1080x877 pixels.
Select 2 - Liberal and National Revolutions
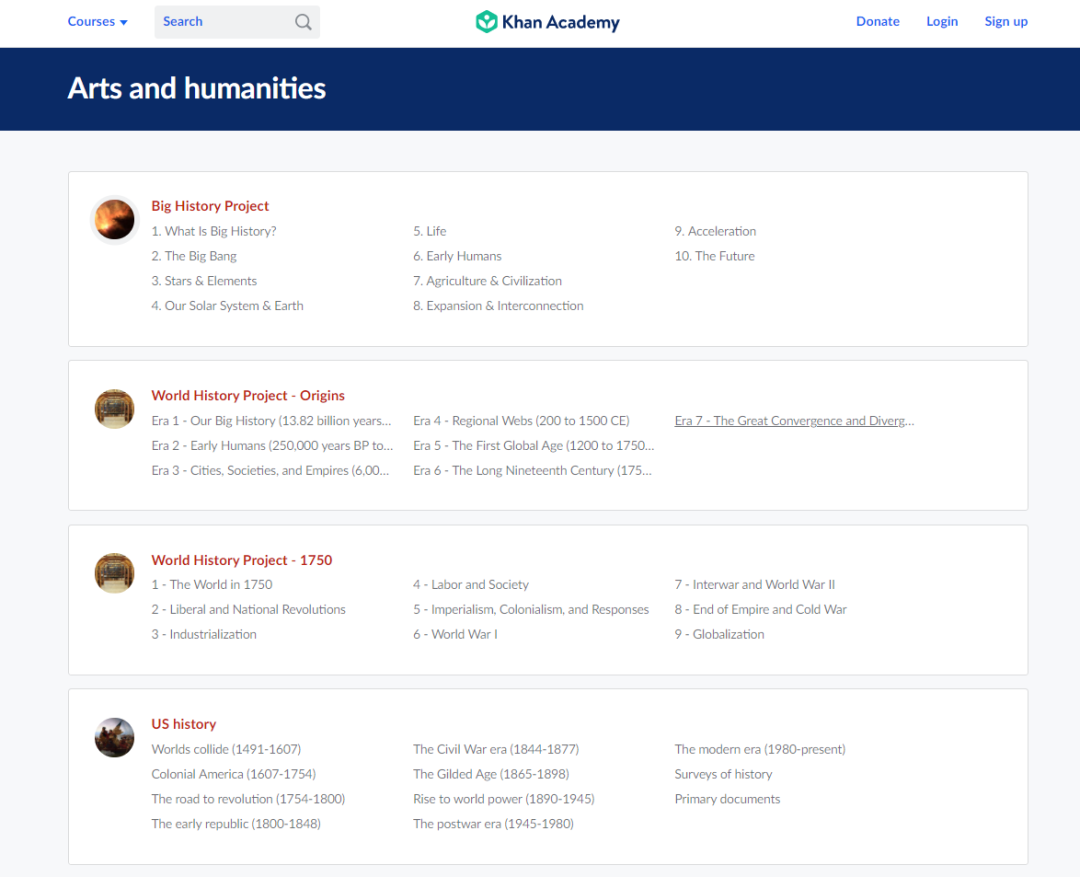click(249, 610)
